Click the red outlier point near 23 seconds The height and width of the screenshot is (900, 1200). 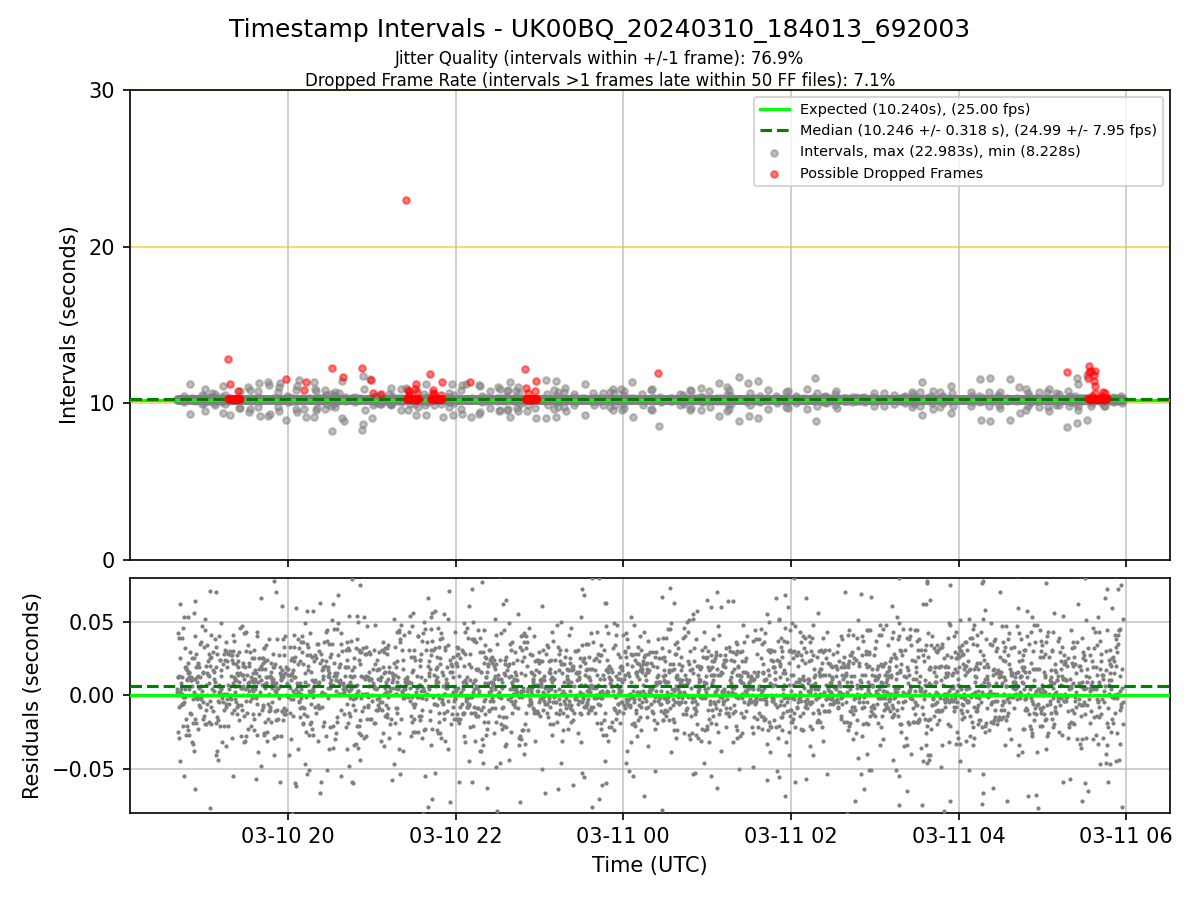click(406, 200)
